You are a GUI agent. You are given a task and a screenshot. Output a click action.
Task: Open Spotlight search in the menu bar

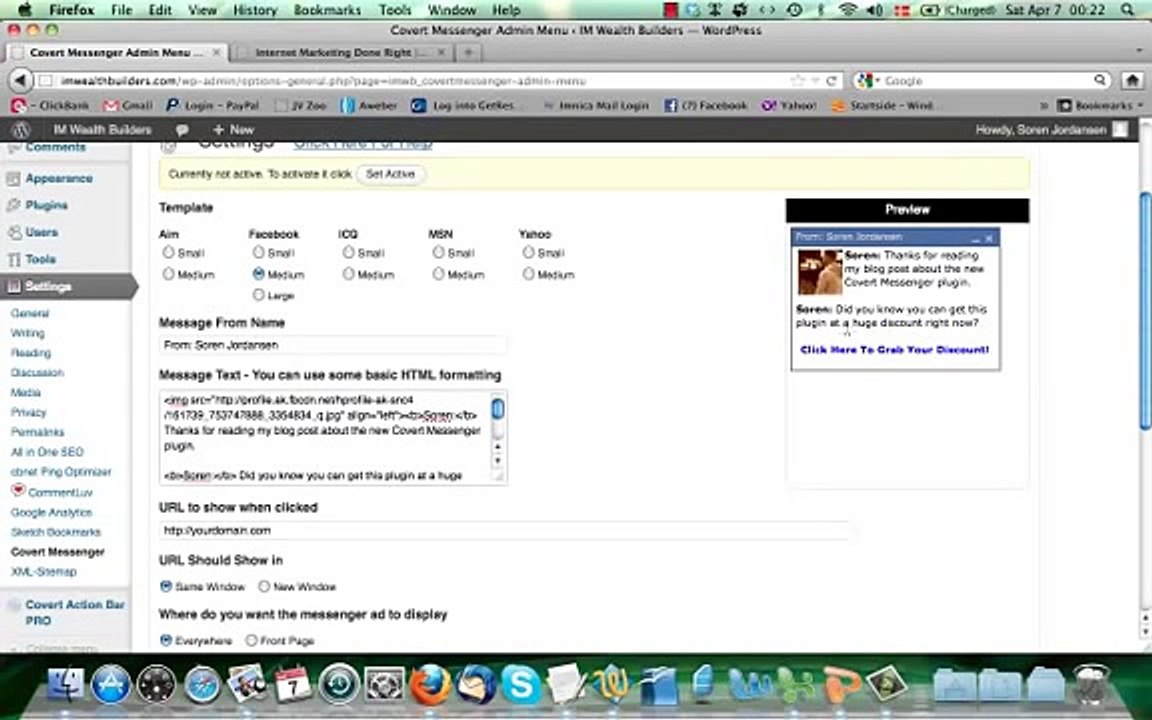point(1127,10)
